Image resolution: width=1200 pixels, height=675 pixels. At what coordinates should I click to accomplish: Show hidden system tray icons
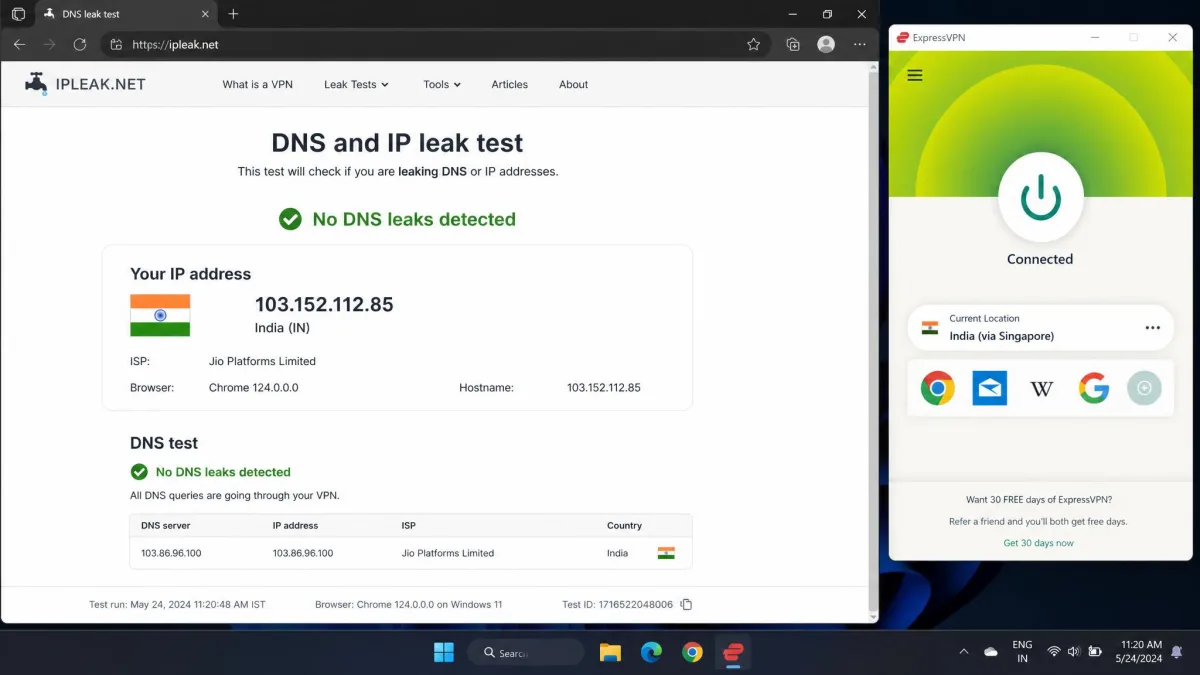point(964,652)
